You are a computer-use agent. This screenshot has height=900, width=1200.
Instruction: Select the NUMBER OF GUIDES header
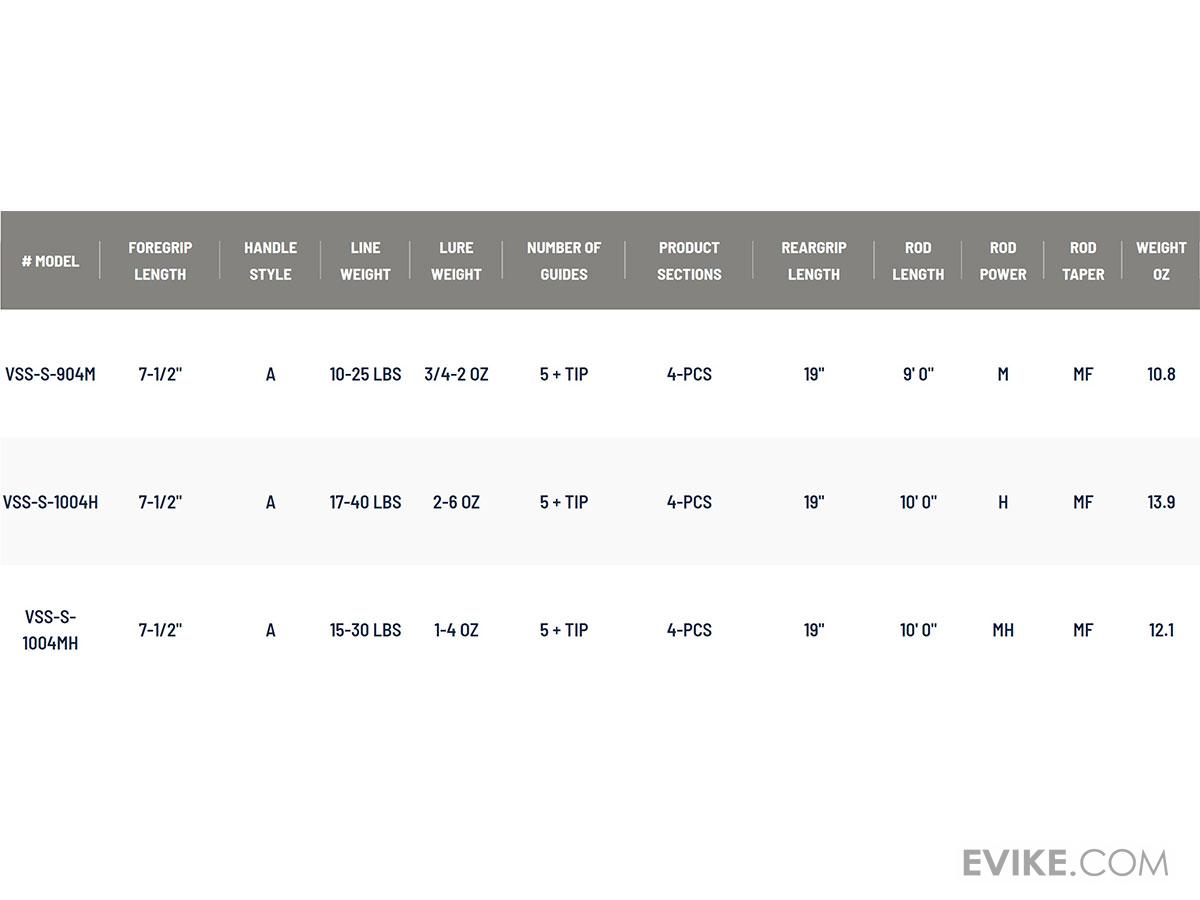coord(564,261)
